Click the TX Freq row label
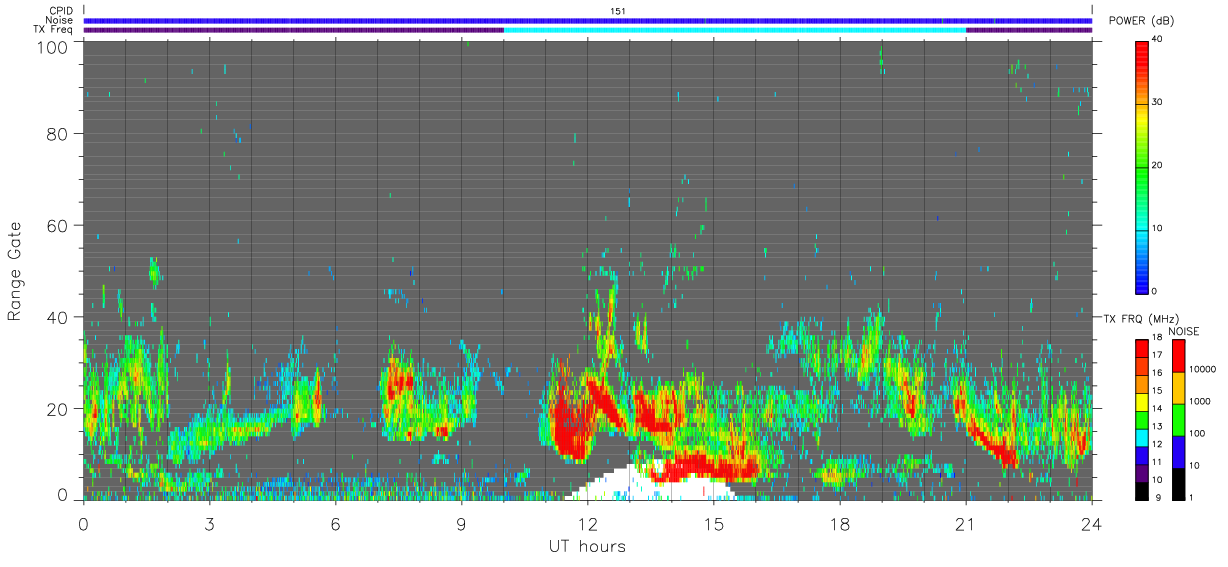Image resolution: width=1228 pixels, height=567 pixels. click(x=54, y=29)
